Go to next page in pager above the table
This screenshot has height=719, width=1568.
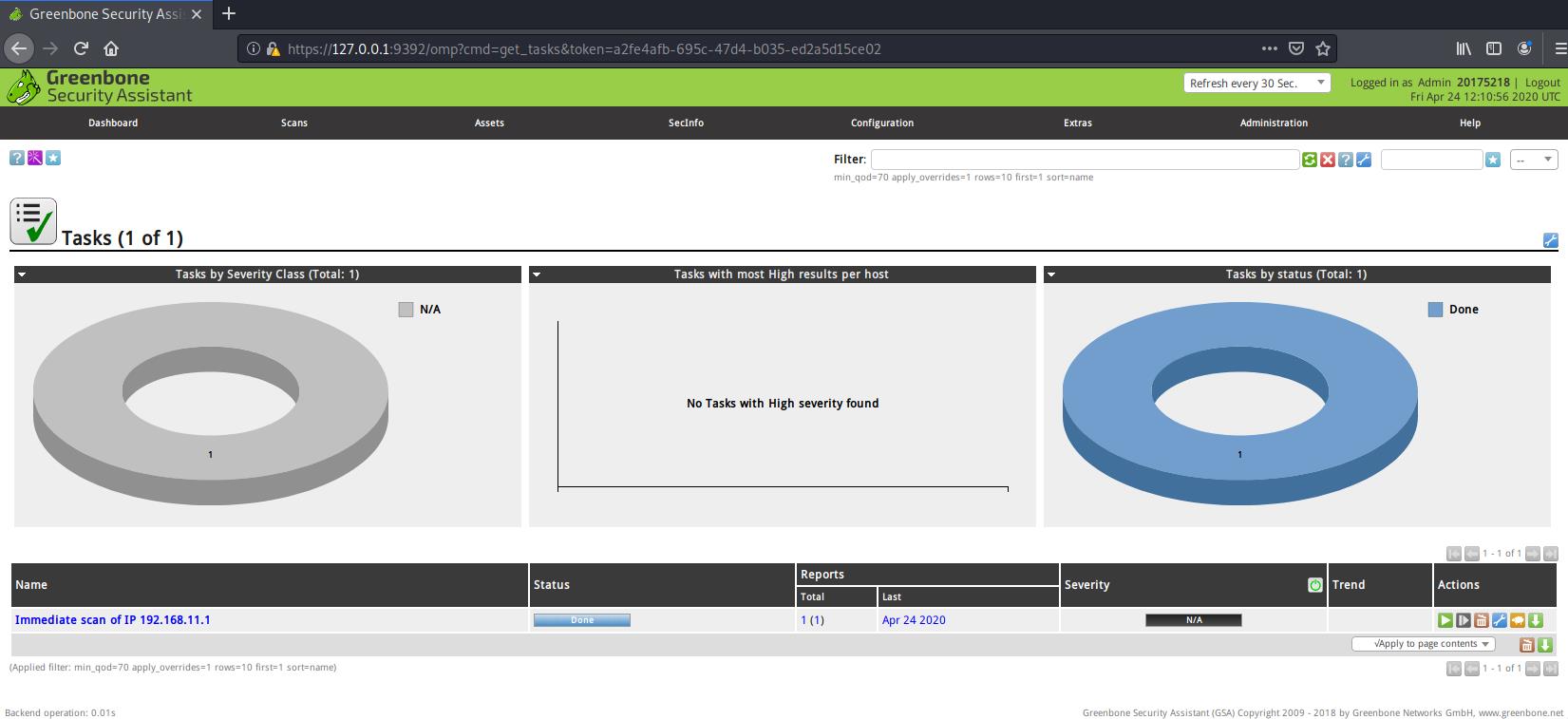pos(1533,554)
